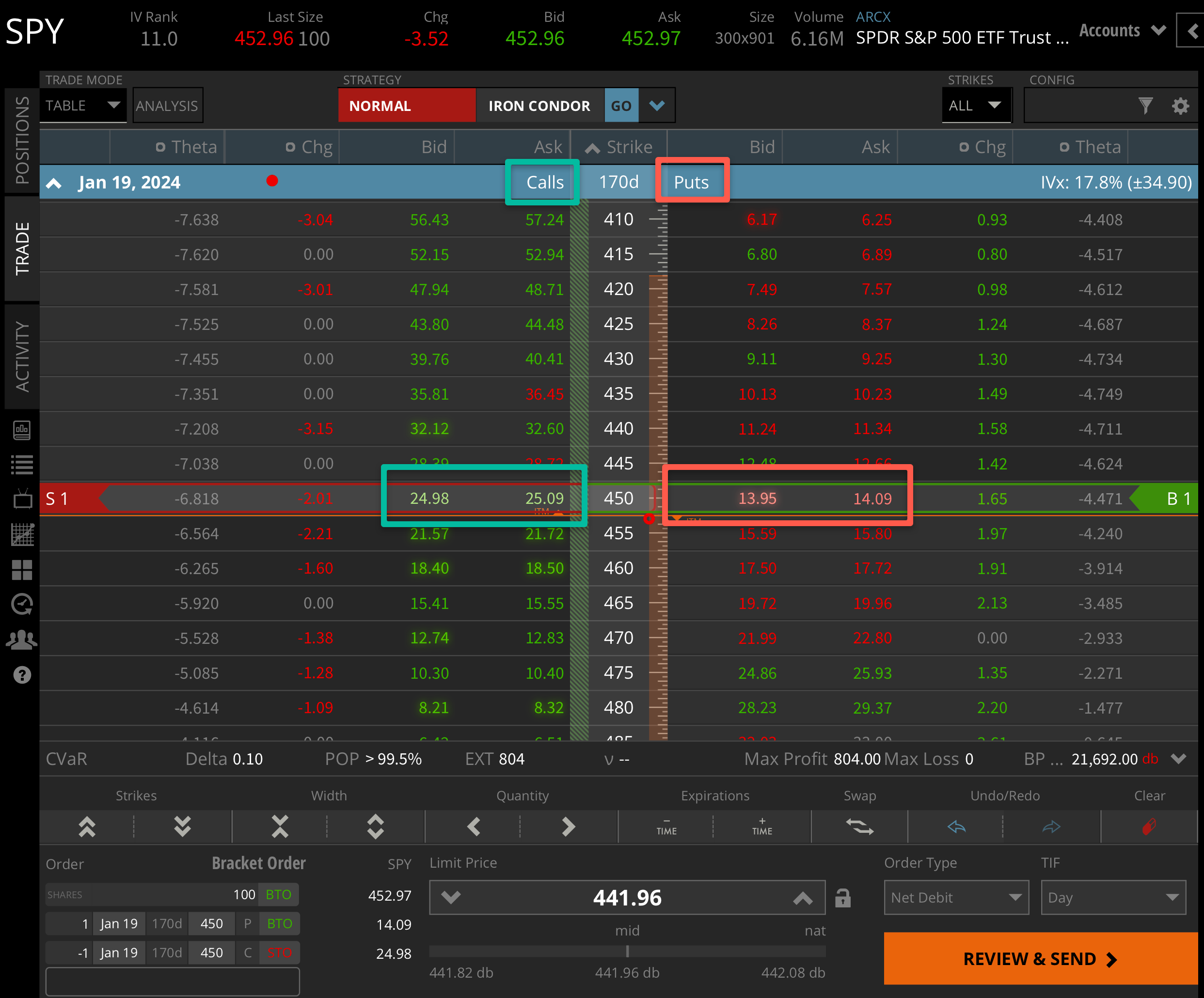1204x998 pixels.
Task: Click the red clear eraser icon
Action: (x=1148, y=826)
